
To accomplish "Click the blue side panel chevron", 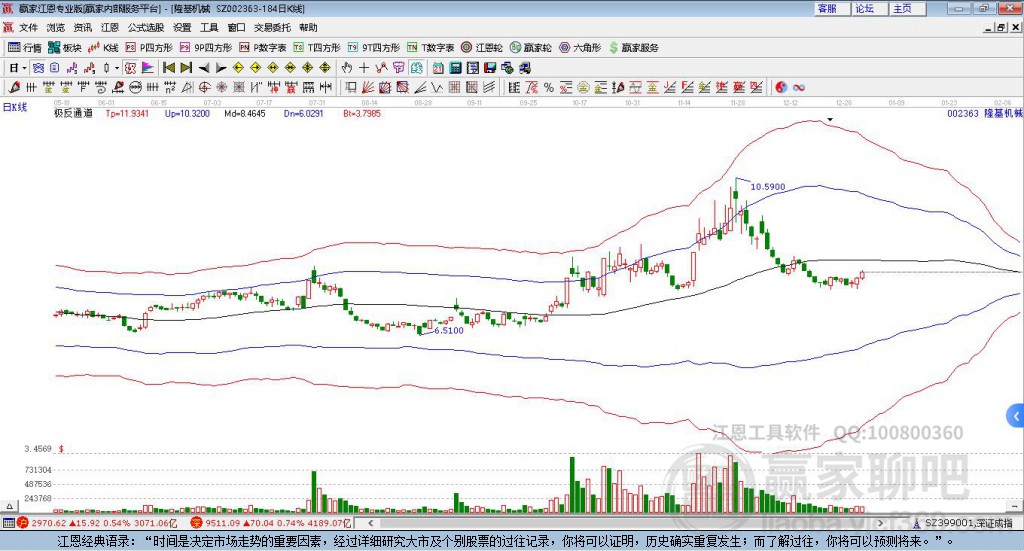I will click(x=1016, y=416).
